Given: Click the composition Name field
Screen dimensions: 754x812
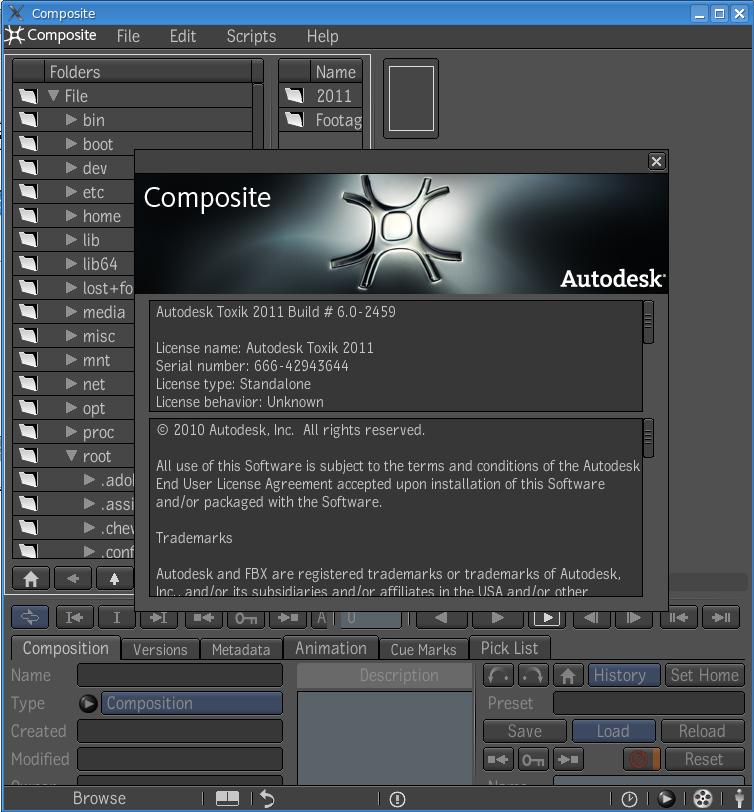Looking at the screenshot, I should 180,675.
